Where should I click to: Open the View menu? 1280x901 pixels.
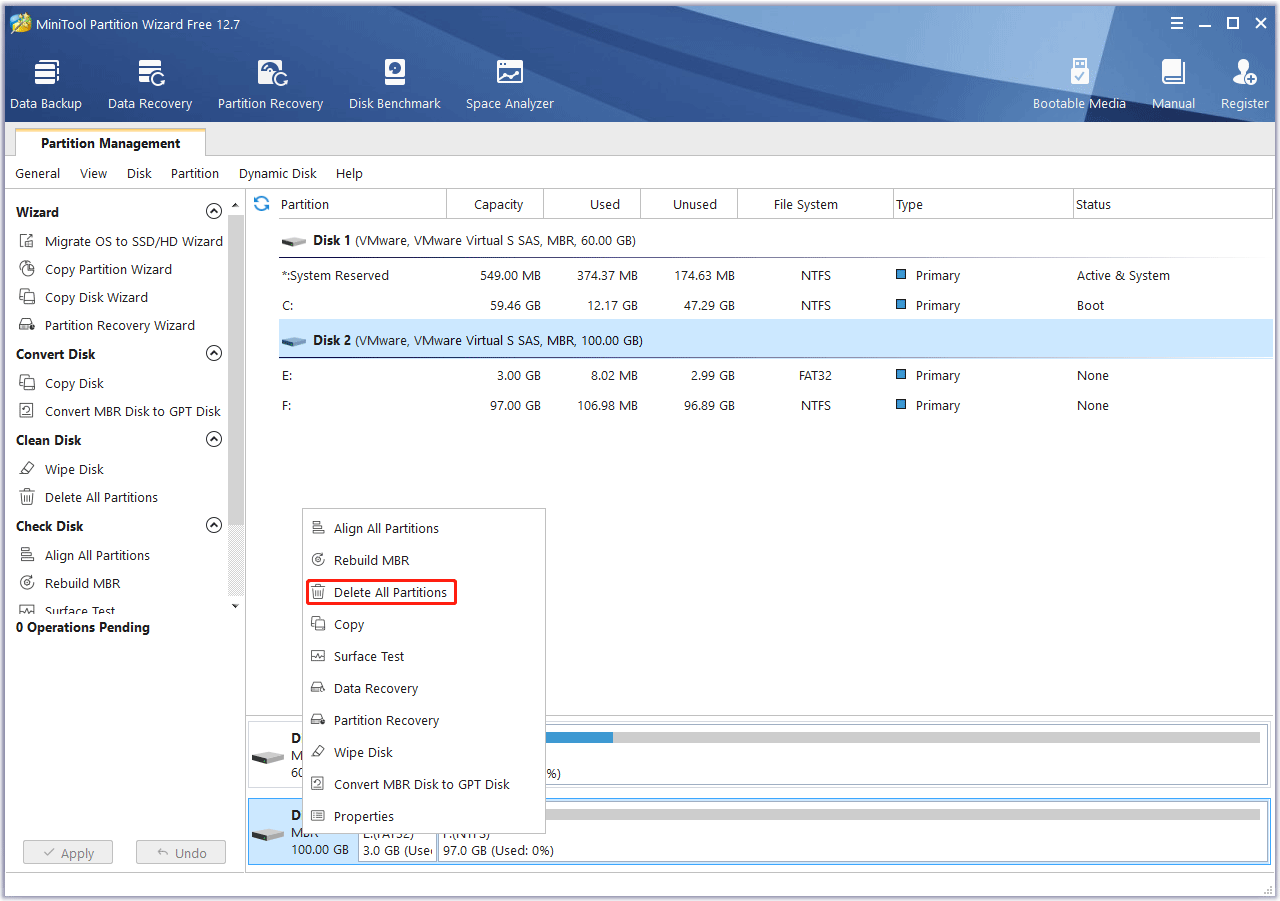(x=94, y=173)
